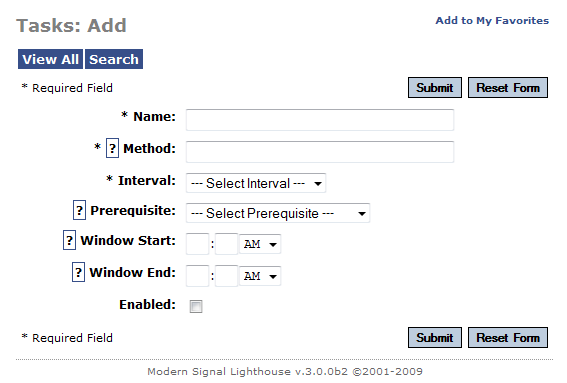Open the Method field help icon
This screenshot has width=567, height=383.
(x=112, y=148)
